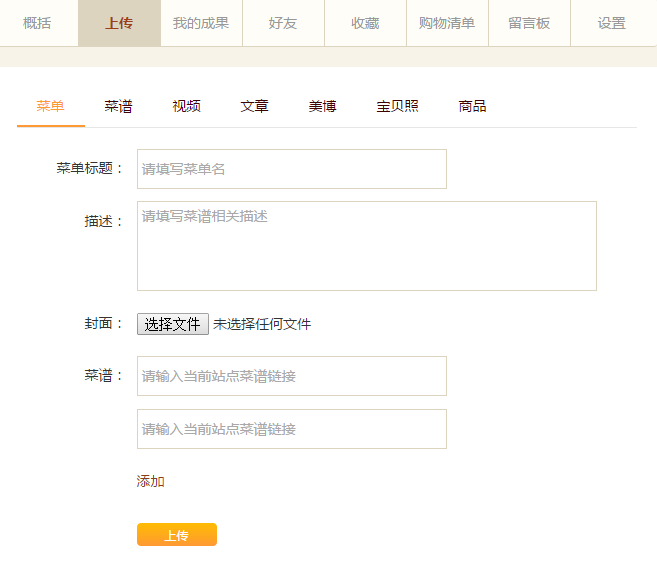
Task: Open the 设置 settings tab
Action: (612, 23)
